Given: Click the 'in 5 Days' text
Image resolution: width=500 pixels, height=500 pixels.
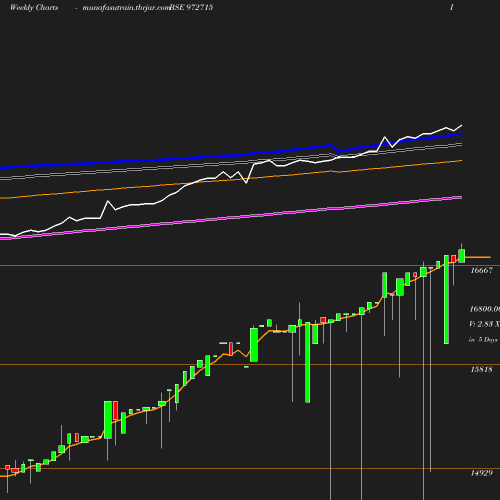Looking at the screenshot, I should tap(483, 340).
